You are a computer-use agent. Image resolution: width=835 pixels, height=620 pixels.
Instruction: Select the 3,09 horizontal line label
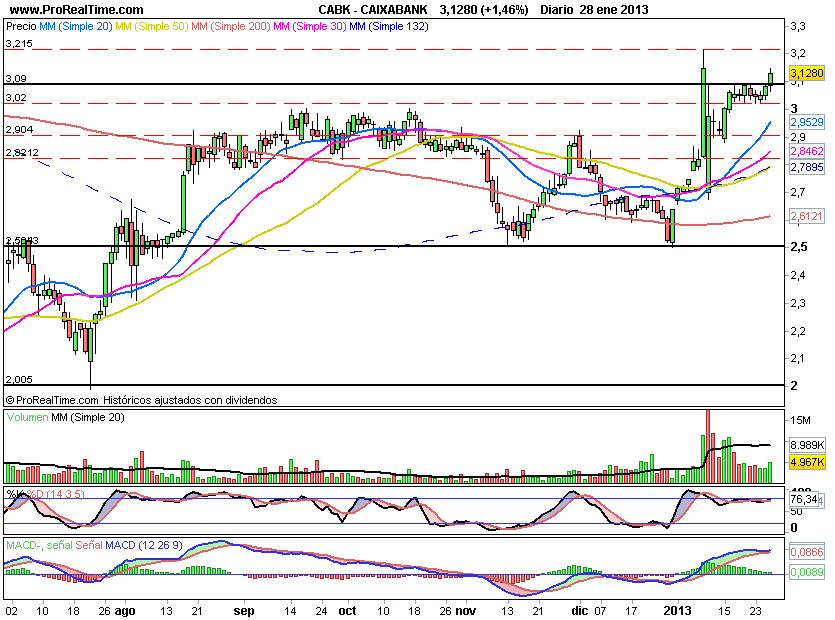15,78
